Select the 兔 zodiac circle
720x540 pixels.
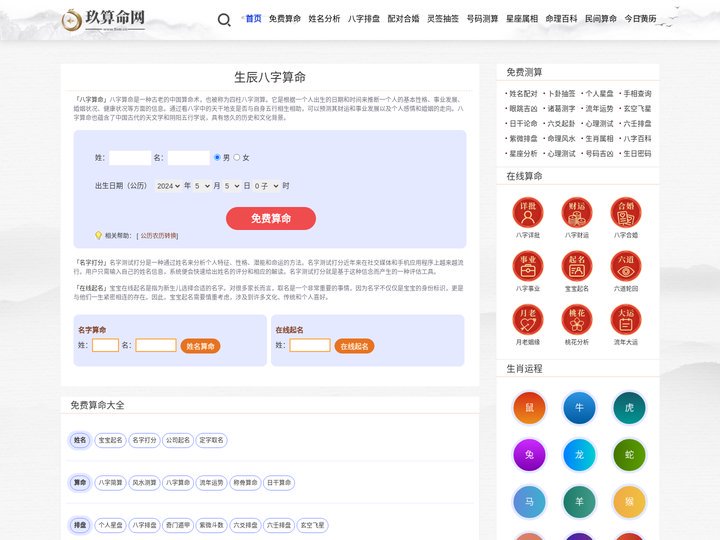pyautogui.click(x=529, y=455)
